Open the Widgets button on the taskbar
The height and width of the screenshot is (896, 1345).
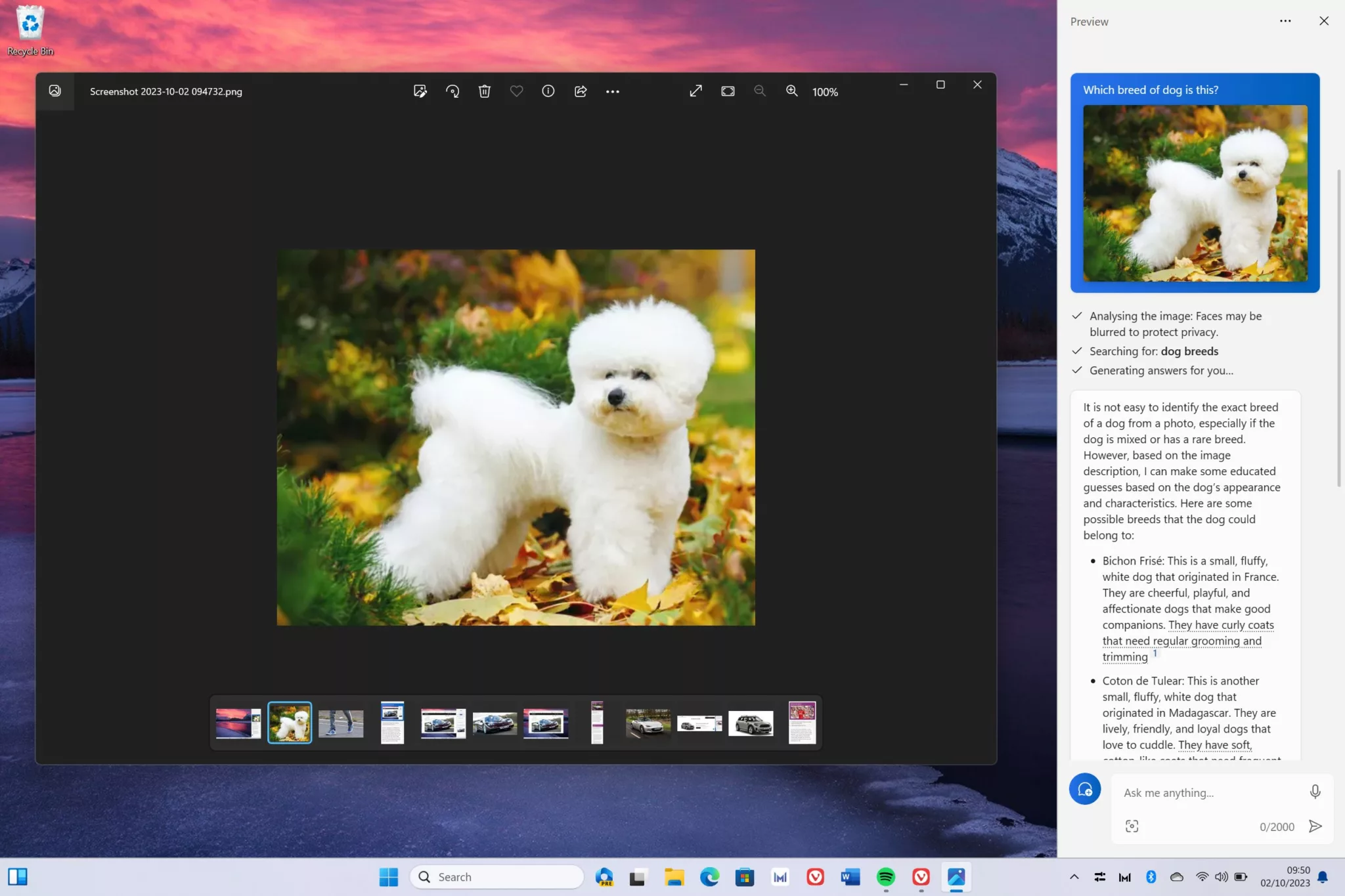point(18,877)
